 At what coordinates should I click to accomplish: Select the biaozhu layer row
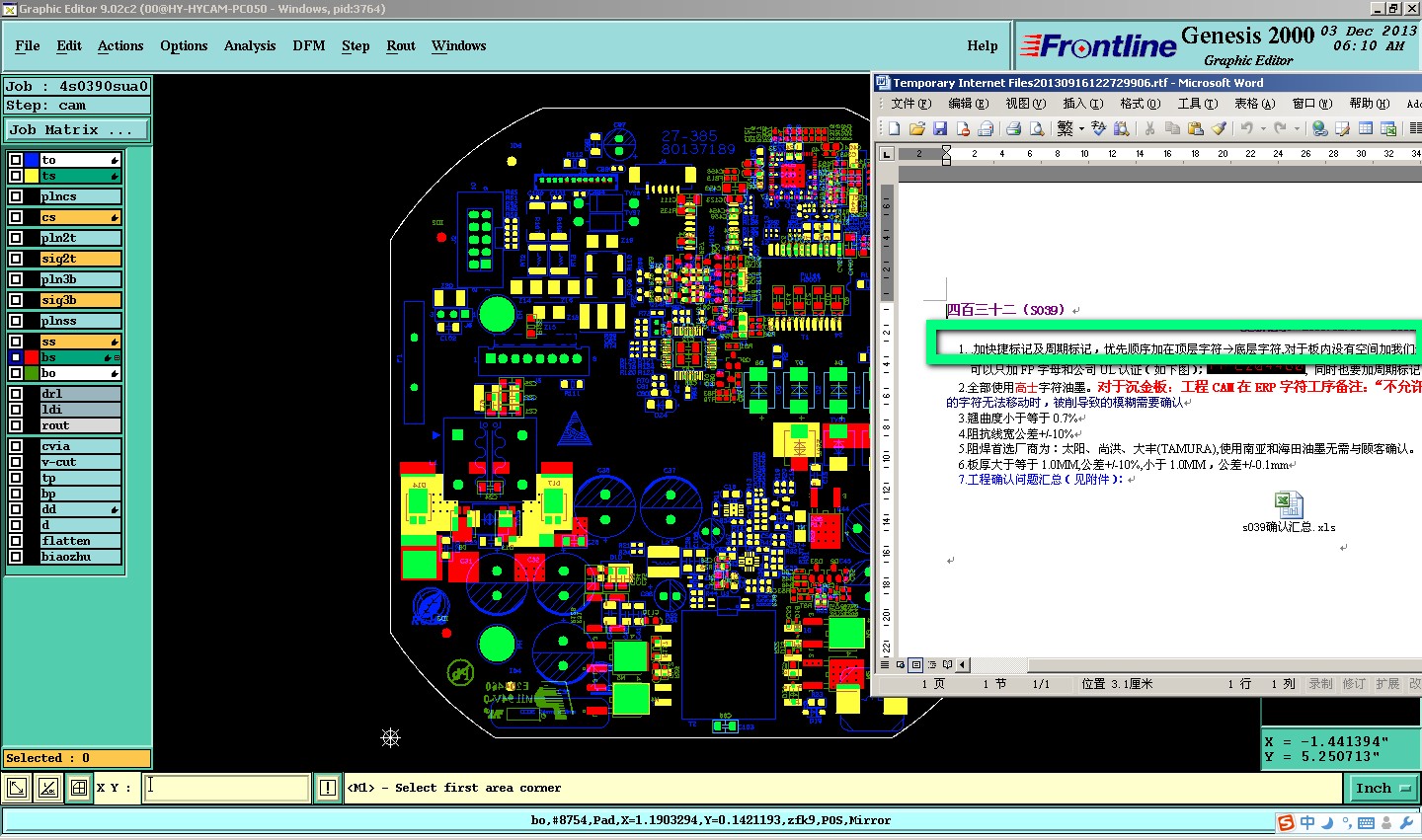tap(80, 557)
